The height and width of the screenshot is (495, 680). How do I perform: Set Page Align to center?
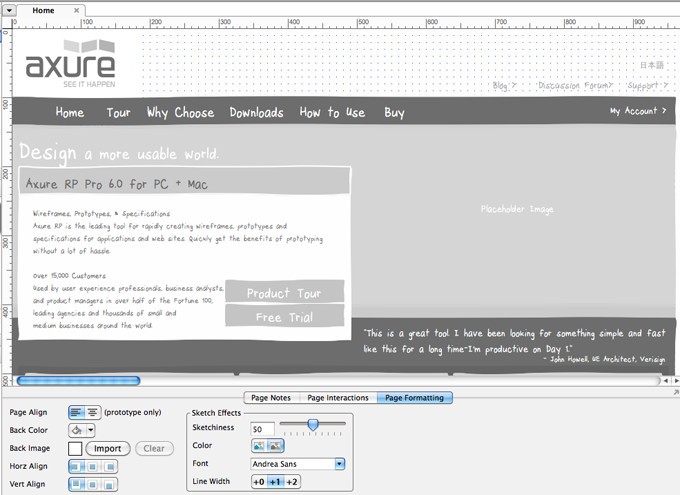pyautogui.click(x=92, y=412)
